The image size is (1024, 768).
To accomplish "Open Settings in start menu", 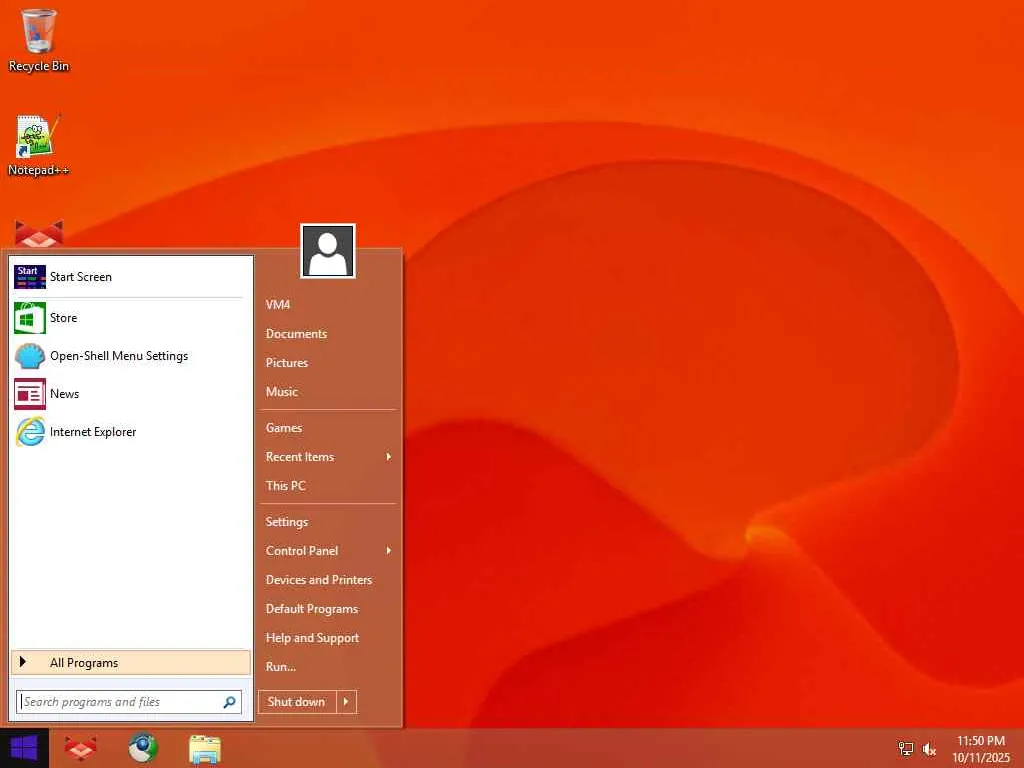I will (x=287, y=522).
